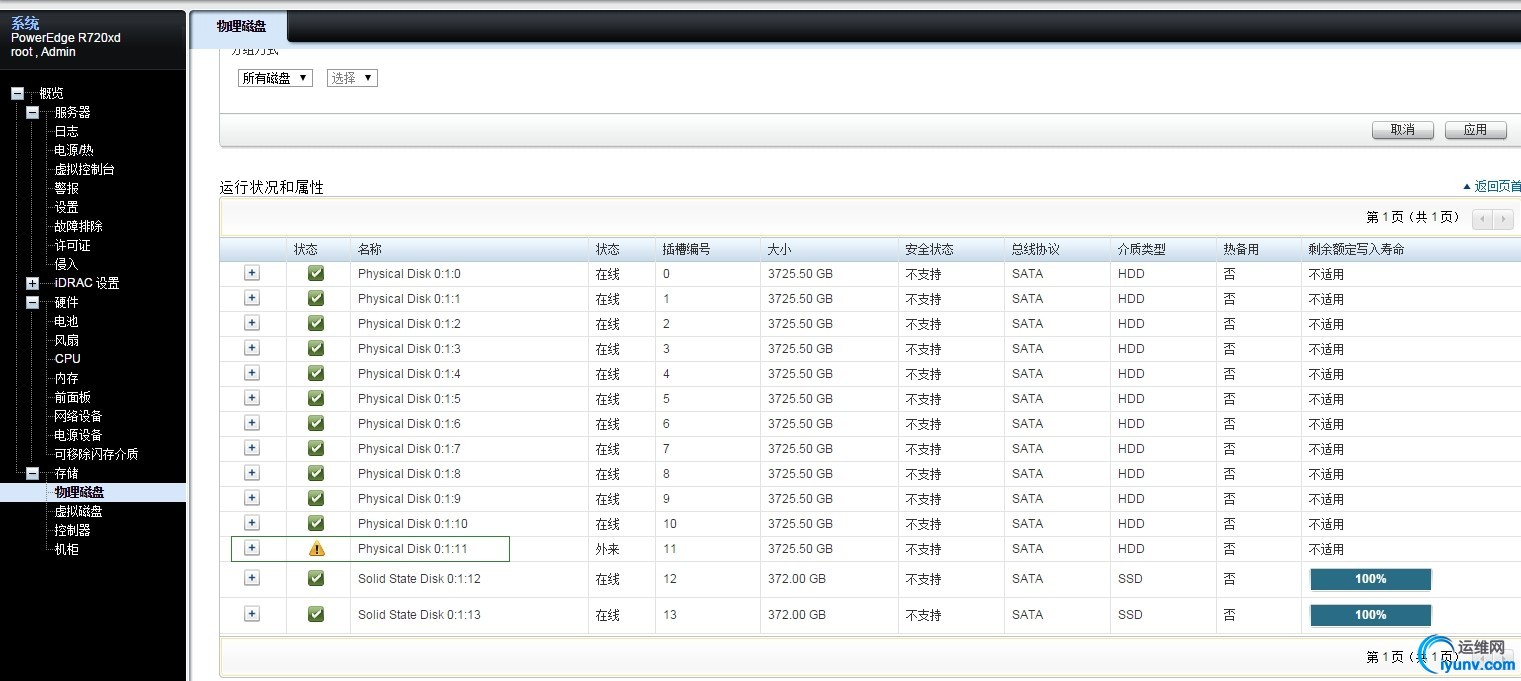
Task: Click the 插槽编号 column header
Action: click(686, 249)
